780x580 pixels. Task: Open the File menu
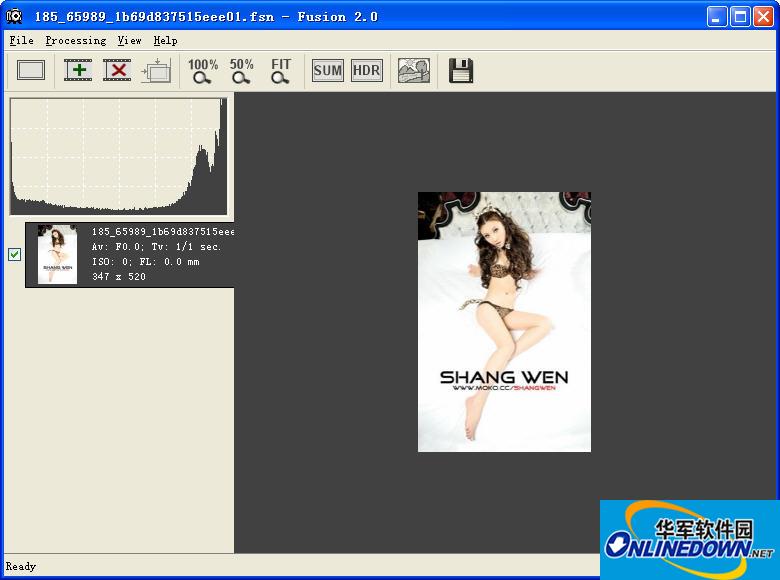[x=21, y=40]
